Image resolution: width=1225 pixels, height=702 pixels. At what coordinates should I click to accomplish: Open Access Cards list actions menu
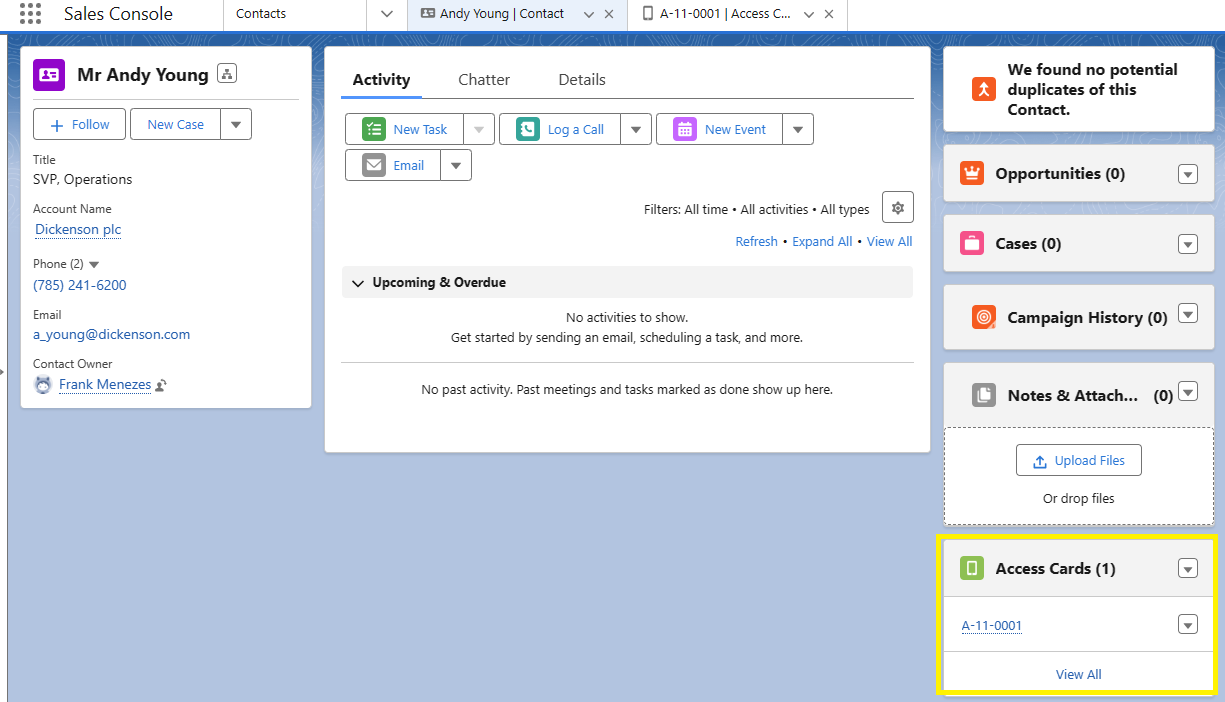click(x=1188, y=568)
